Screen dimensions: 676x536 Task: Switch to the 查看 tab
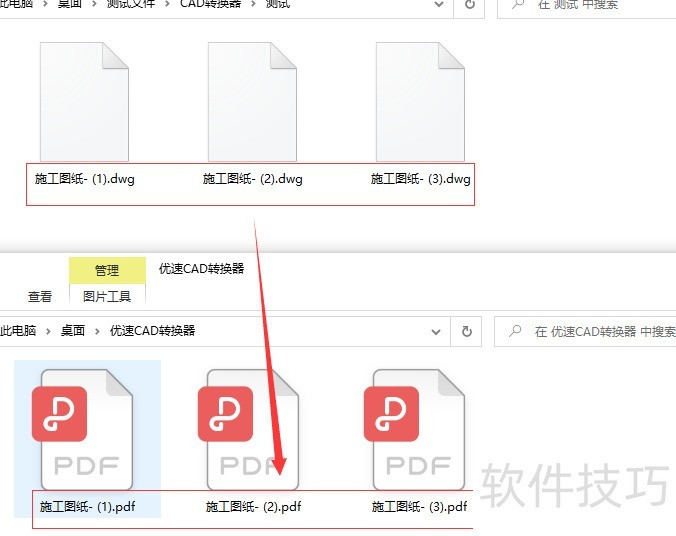click(x=40, y=296)
